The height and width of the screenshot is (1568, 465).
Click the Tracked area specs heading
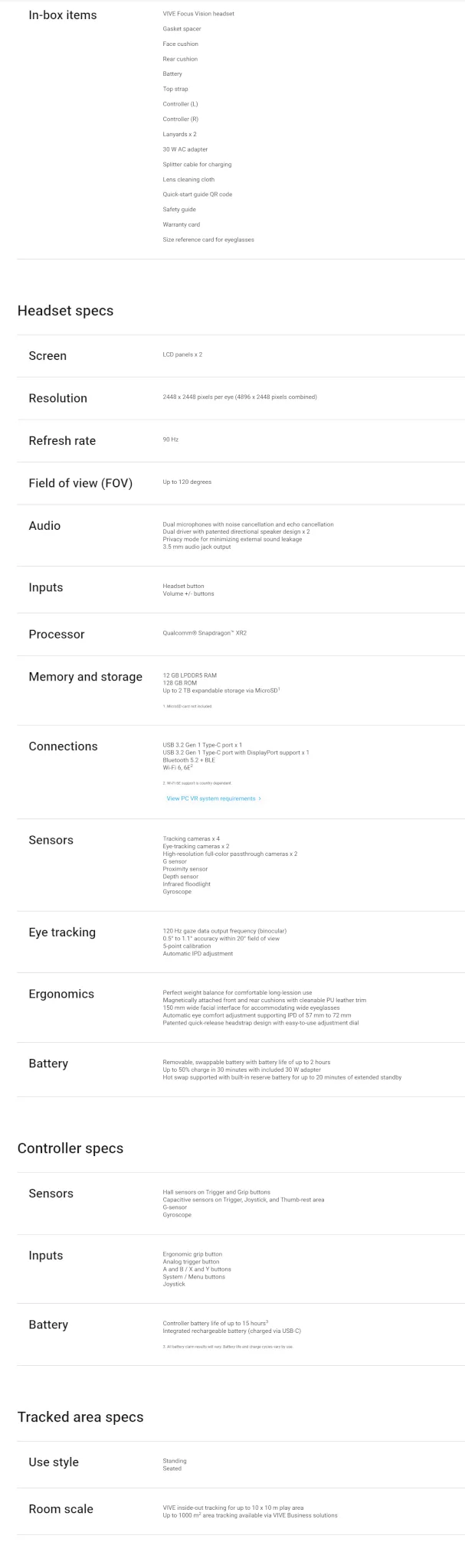(80, 1417)
